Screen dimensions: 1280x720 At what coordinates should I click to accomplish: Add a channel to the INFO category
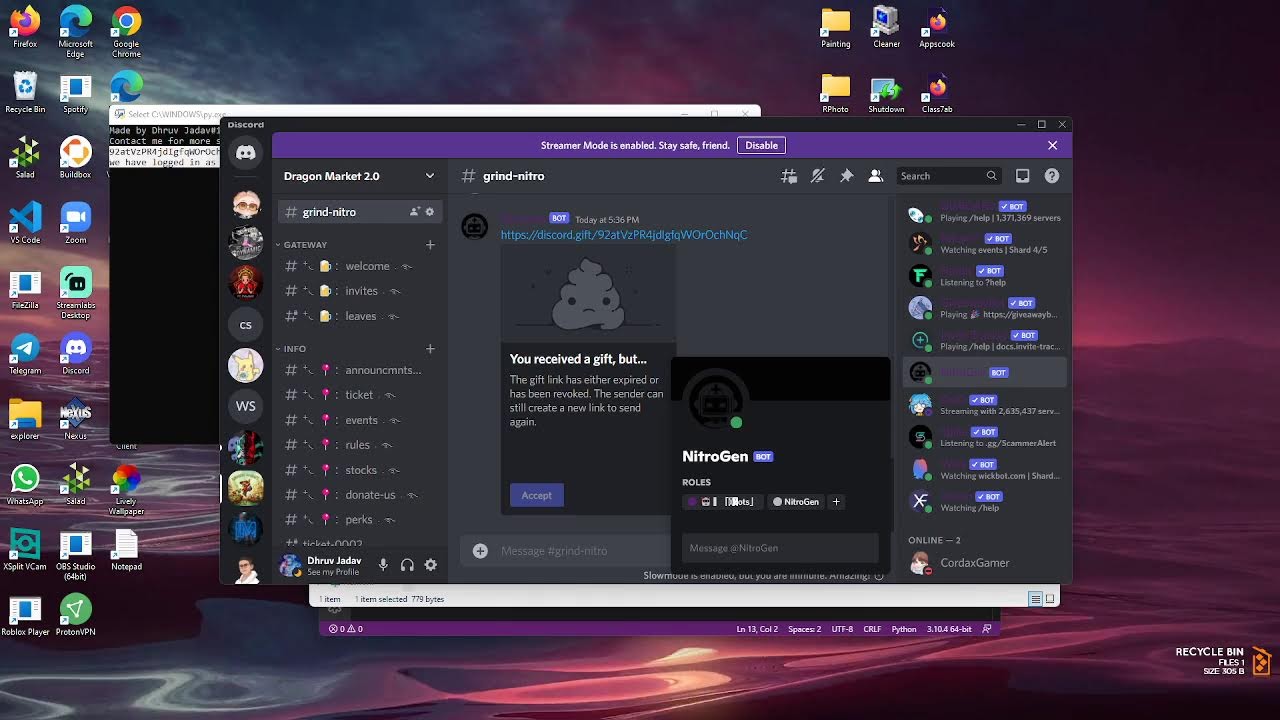click(430, 349)
